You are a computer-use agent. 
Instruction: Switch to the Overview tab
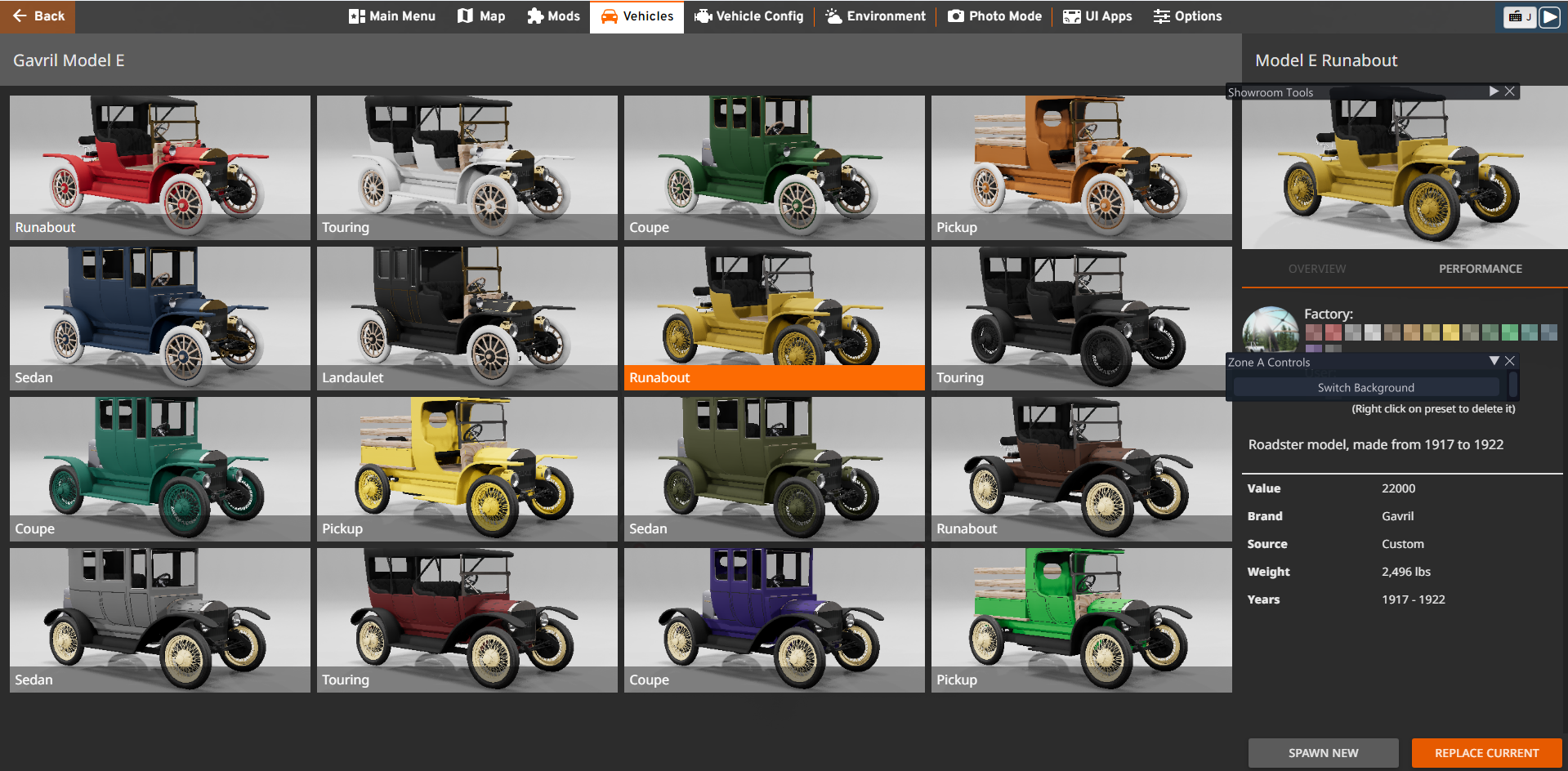coord(1316,269)
